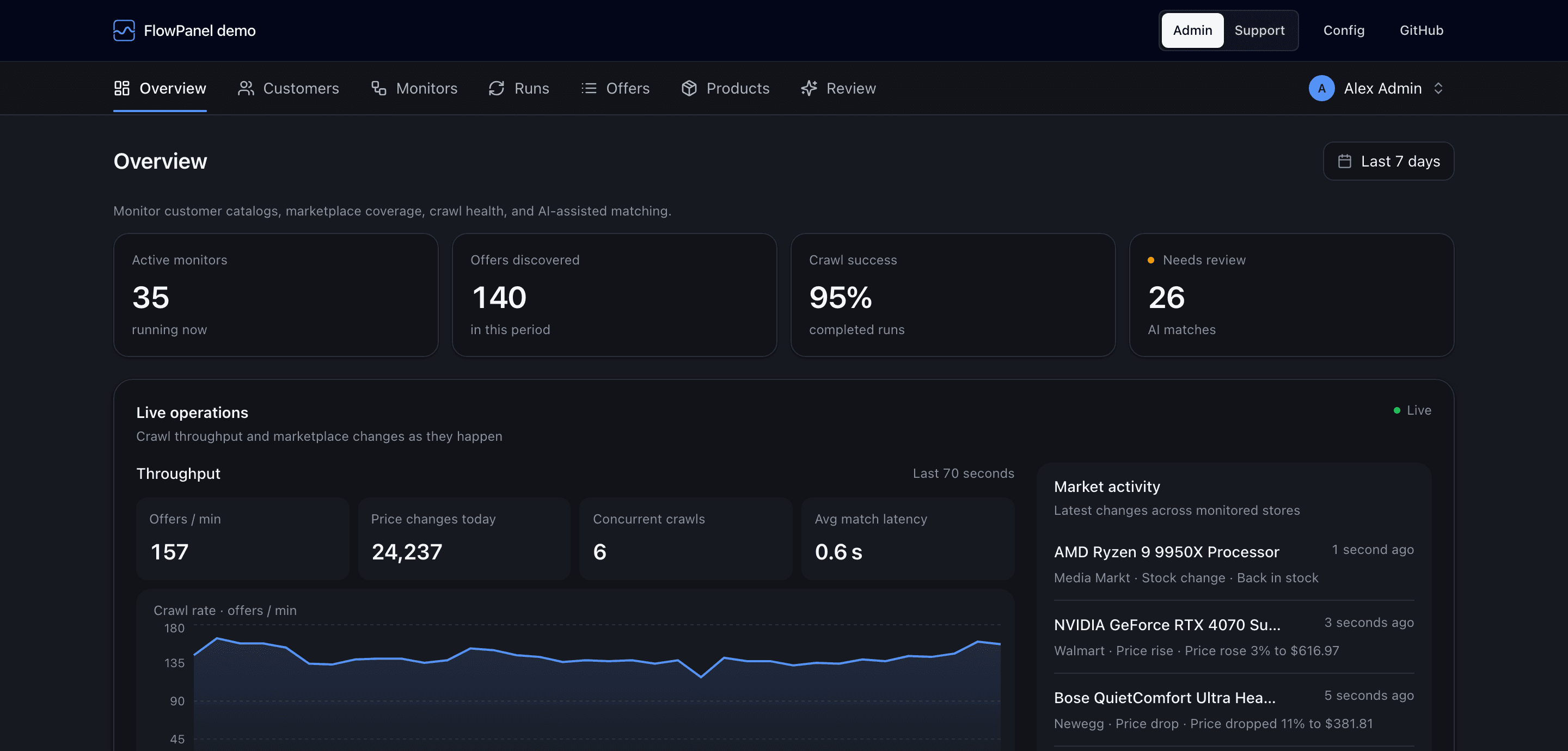Click the 'Live' status text
The width and height of the screenshot is (1568, 751).
click(1419, 411)
